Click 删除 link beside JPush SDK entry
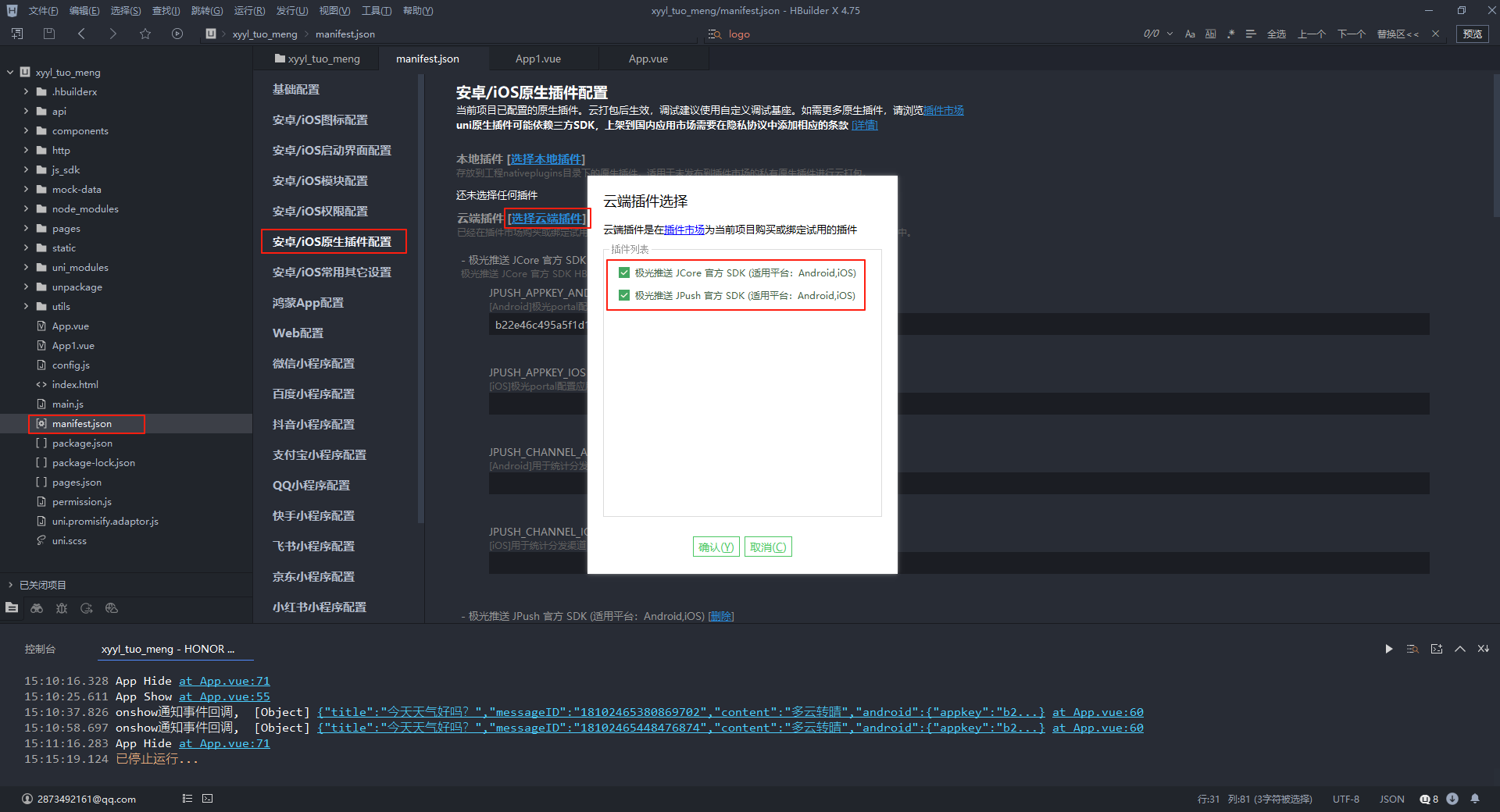1500x812 pixels. click(721, 616)
